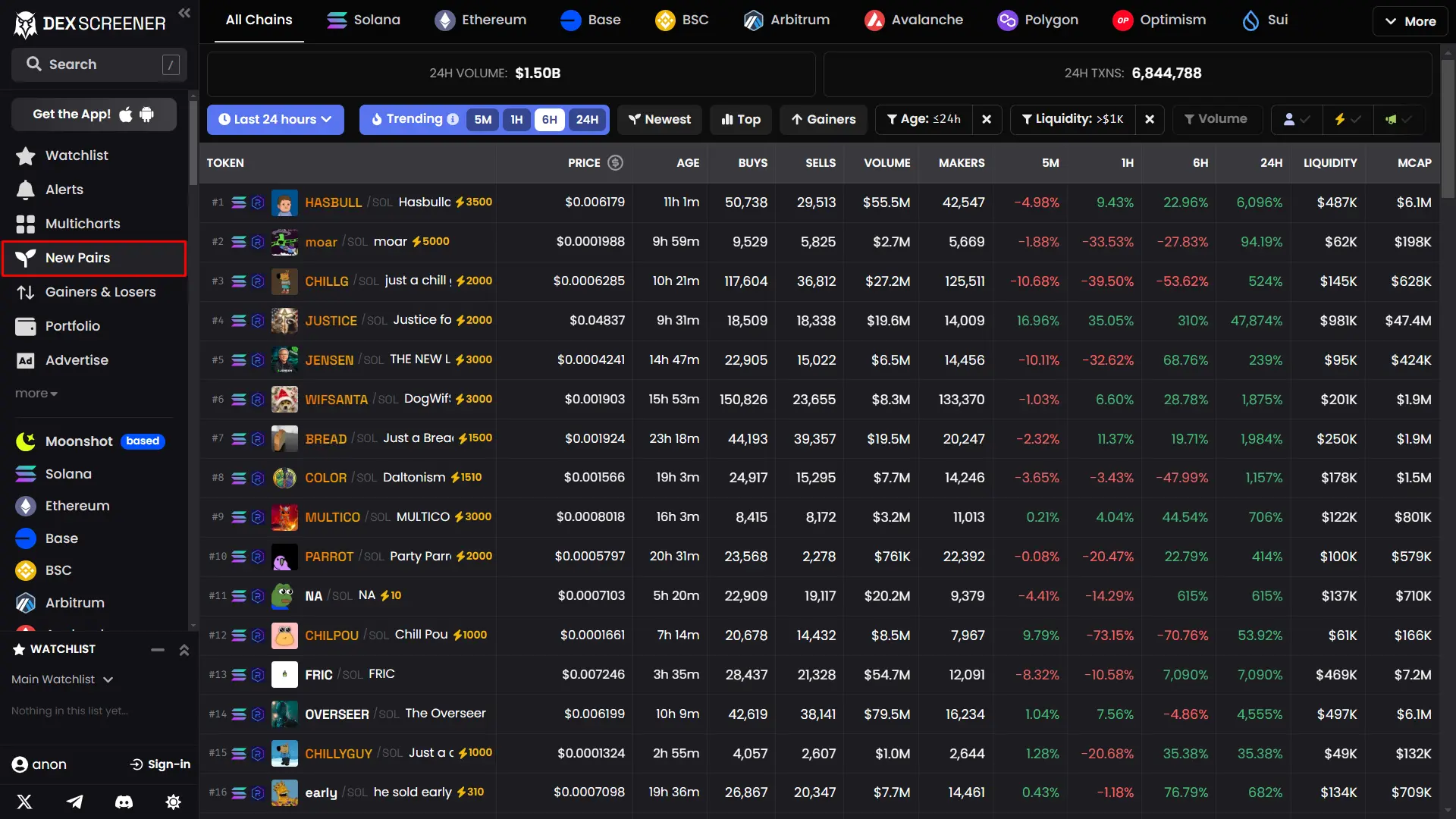This screenshot has height=819, width=1456.
Task: Toggle the ads filter with megaphone icon
Action: (x=1398, y=120)
